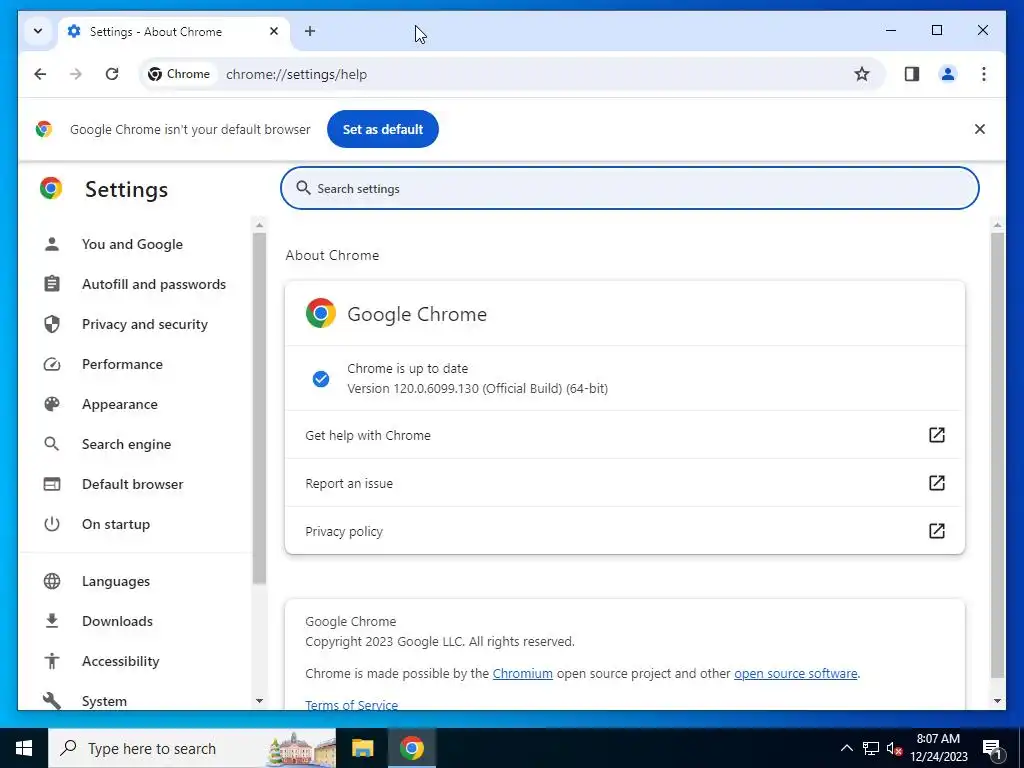Screen dimensions: 1024x768
Task: Click the taskbar Type here to search box
Action: coord(192,748)
